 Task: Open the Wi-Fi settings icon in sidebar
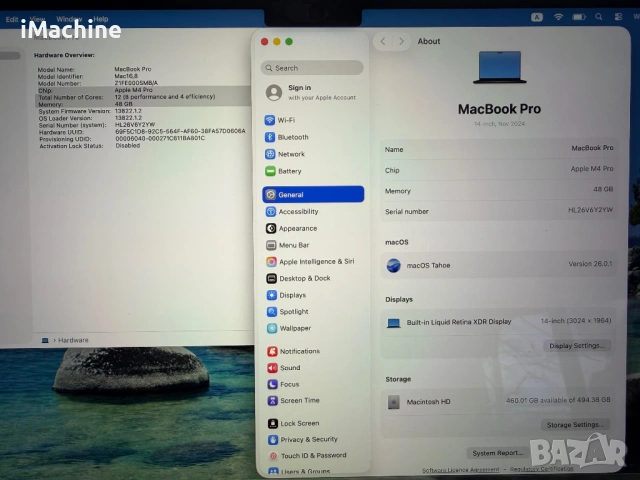tap(270, 120)
